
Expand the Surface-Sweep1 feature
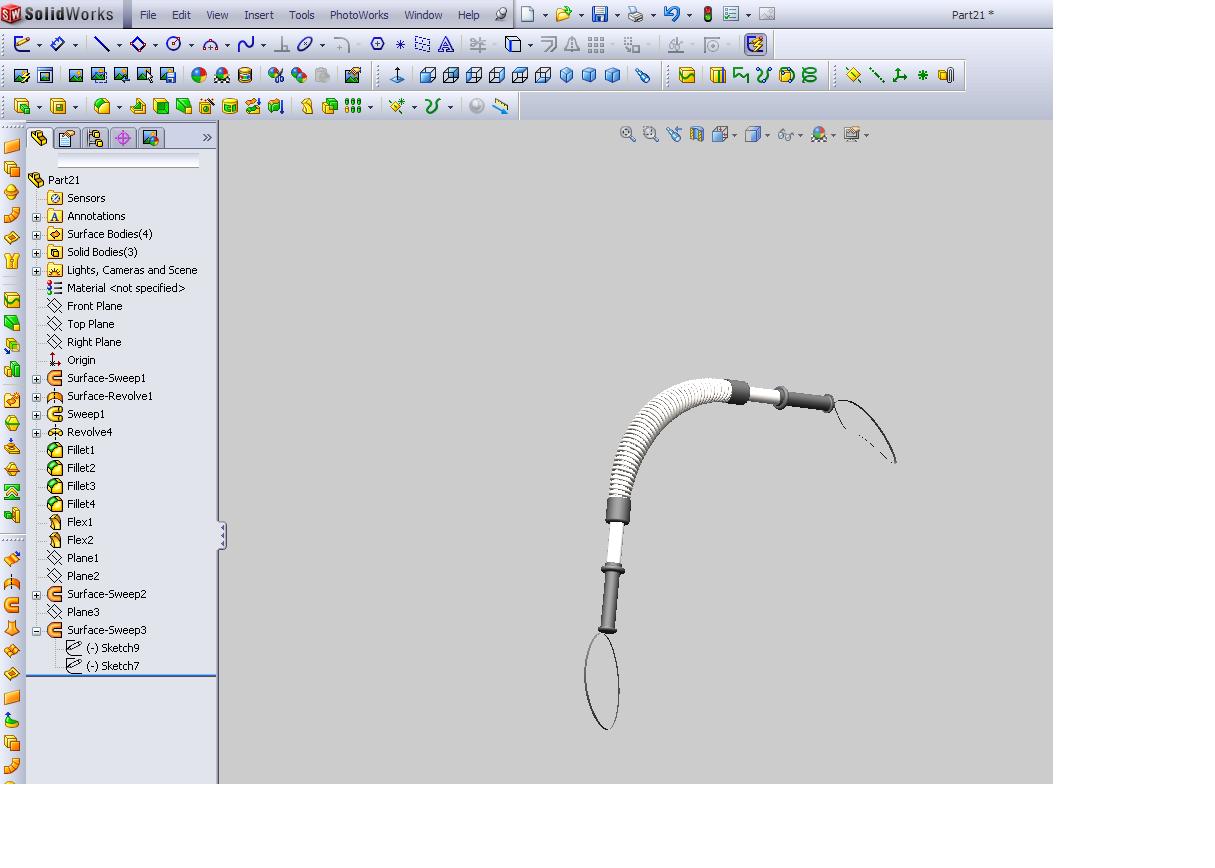[x=37, y=379]
